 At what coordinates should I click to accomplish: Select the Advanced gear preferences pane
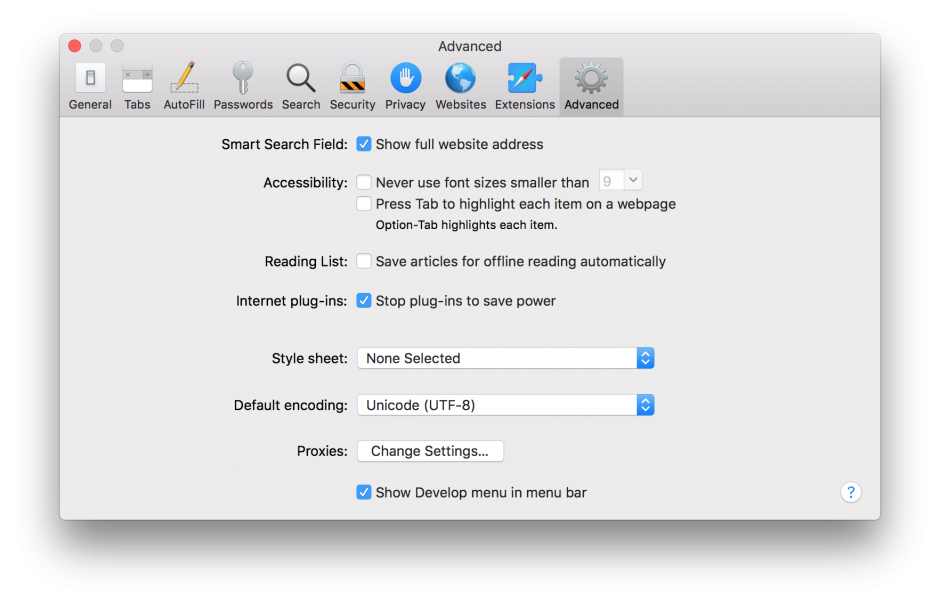click(x=591, y=86)
